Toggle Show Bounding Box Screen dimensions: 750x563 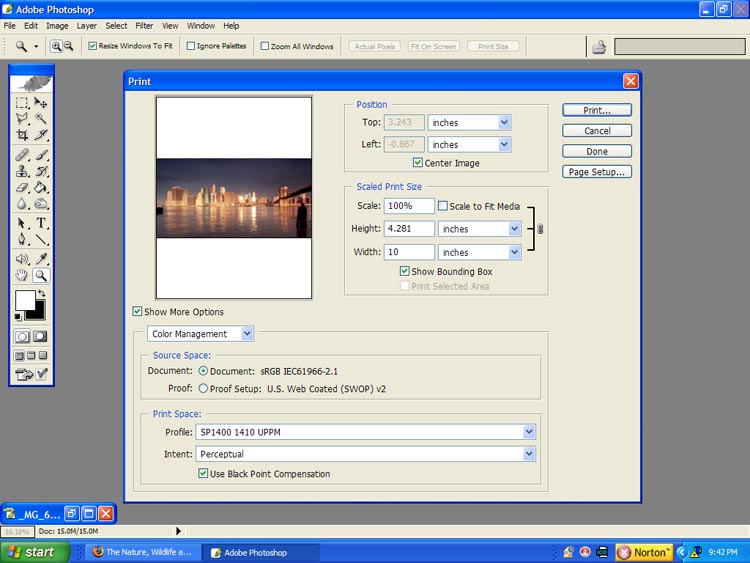pyautogui.click(x=405, y=271)
